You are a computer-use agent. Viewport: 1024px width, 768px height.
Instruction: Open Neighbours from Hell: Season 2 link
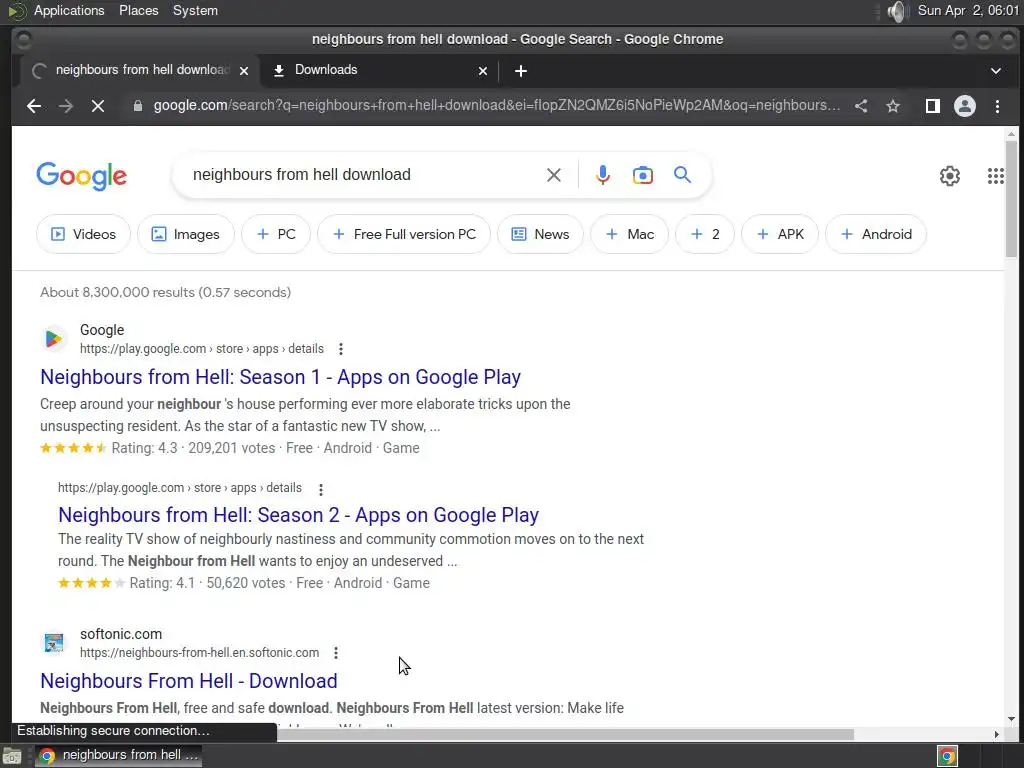pos(298,515)
